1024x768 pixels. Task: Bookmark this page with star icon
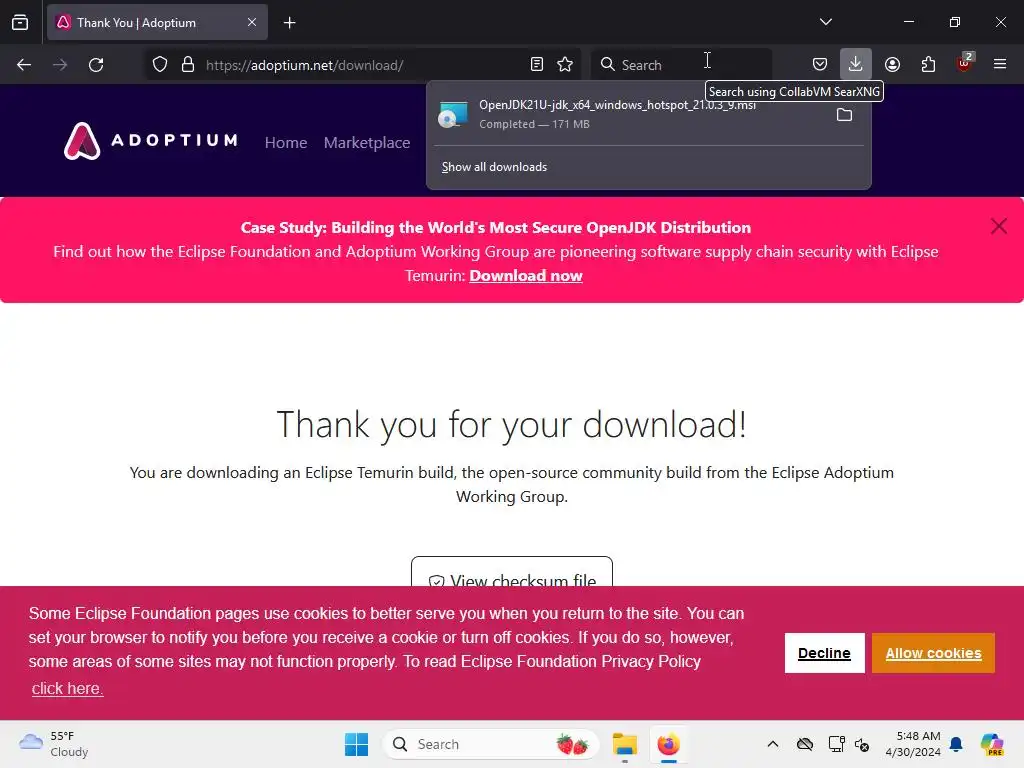[x=565, y=65]
